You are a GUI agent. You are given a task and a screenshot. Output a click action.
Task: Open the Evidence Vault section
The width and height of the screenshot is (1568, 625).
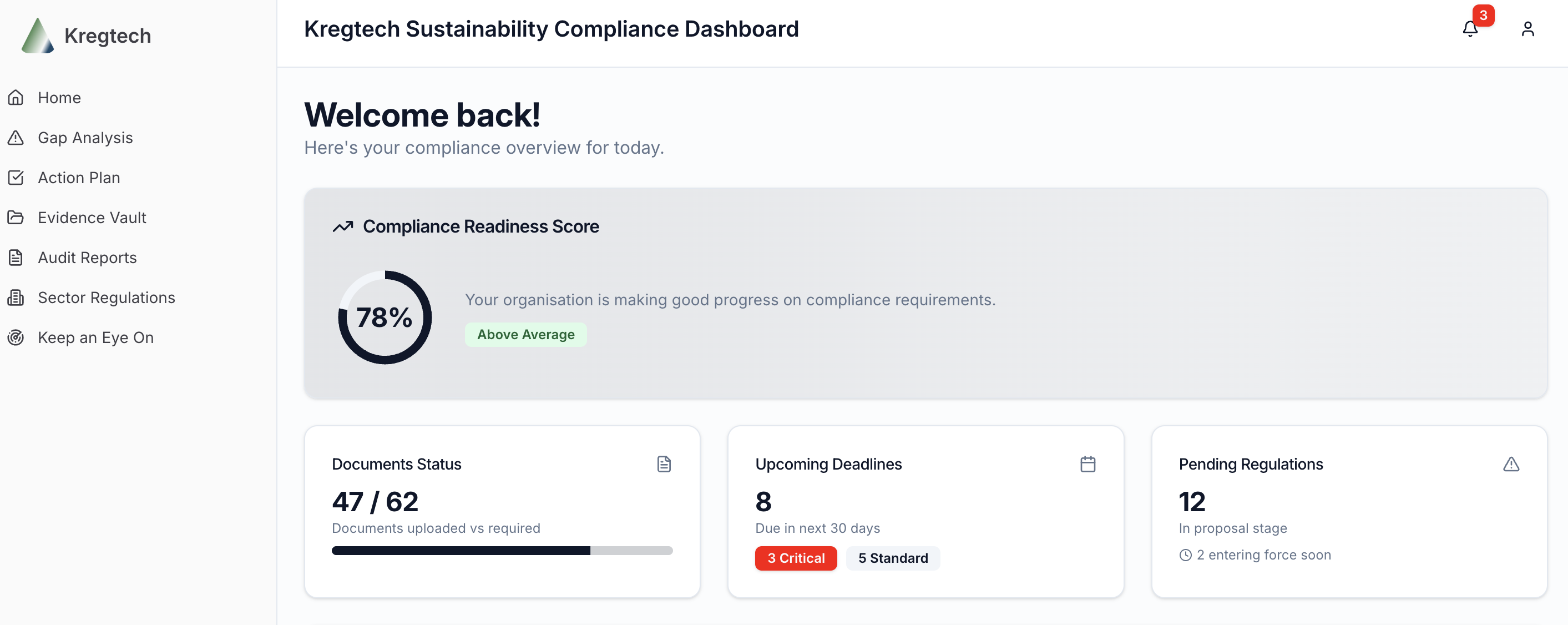(92, 218)
